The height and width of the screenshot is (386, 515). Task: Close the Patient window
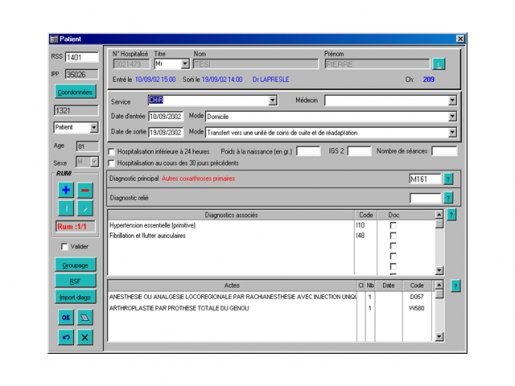[460, 39]
